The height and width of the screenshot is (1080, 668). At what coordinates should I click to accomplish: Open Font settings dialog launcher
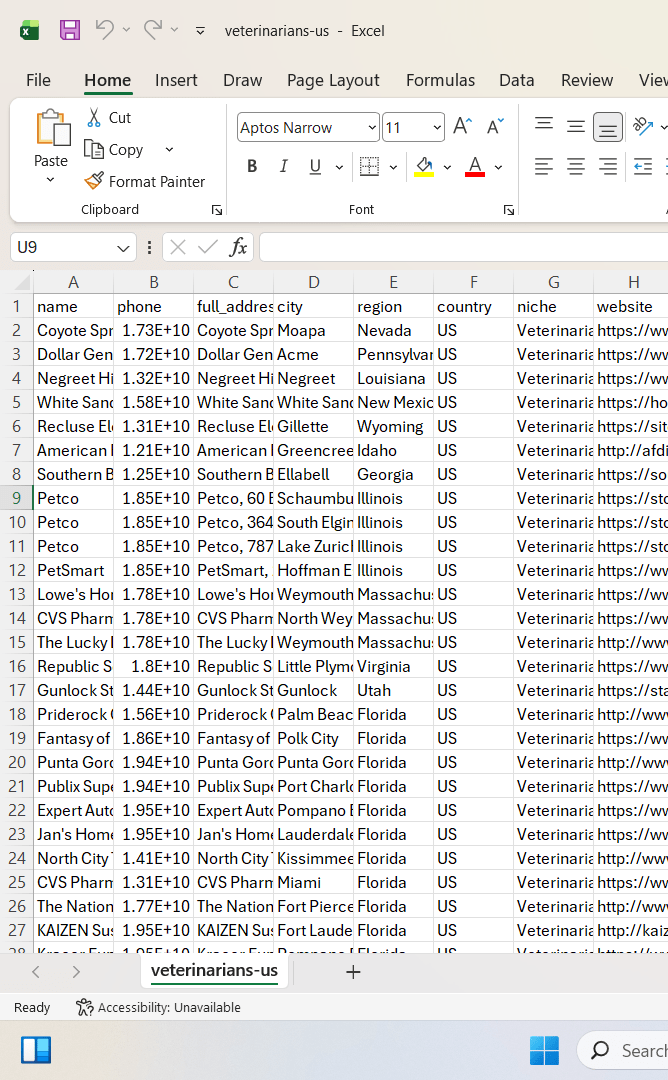(509, 210)
